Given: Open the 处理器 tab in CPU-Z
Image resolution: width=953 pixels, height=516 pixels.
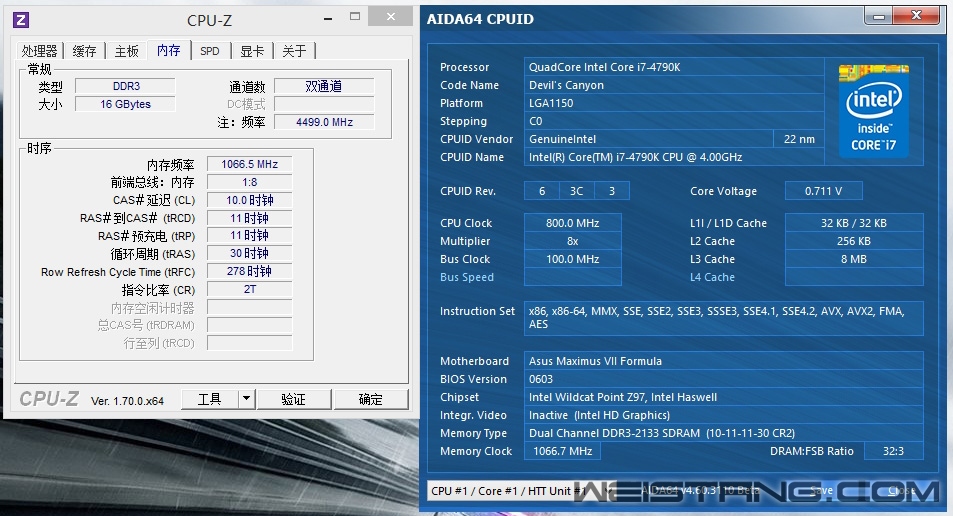Looking at the screenshot, I should [x=40, y=51].
